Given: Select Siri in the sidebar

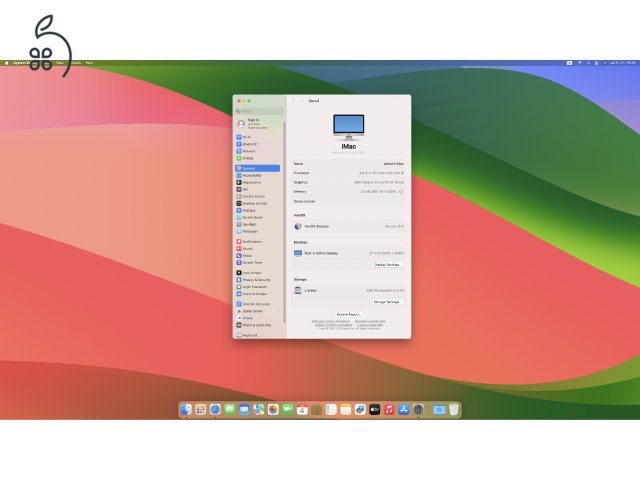Looking at the screenshot, I should pos(258,189).
